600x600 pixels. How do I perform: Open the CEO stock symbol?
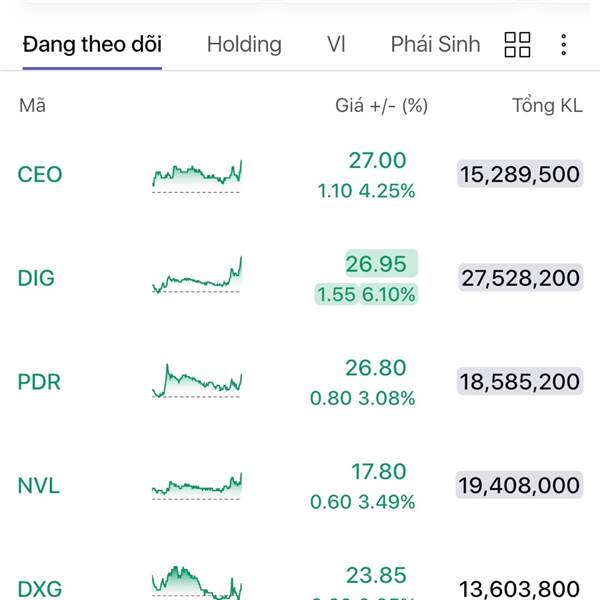(40, 174)
